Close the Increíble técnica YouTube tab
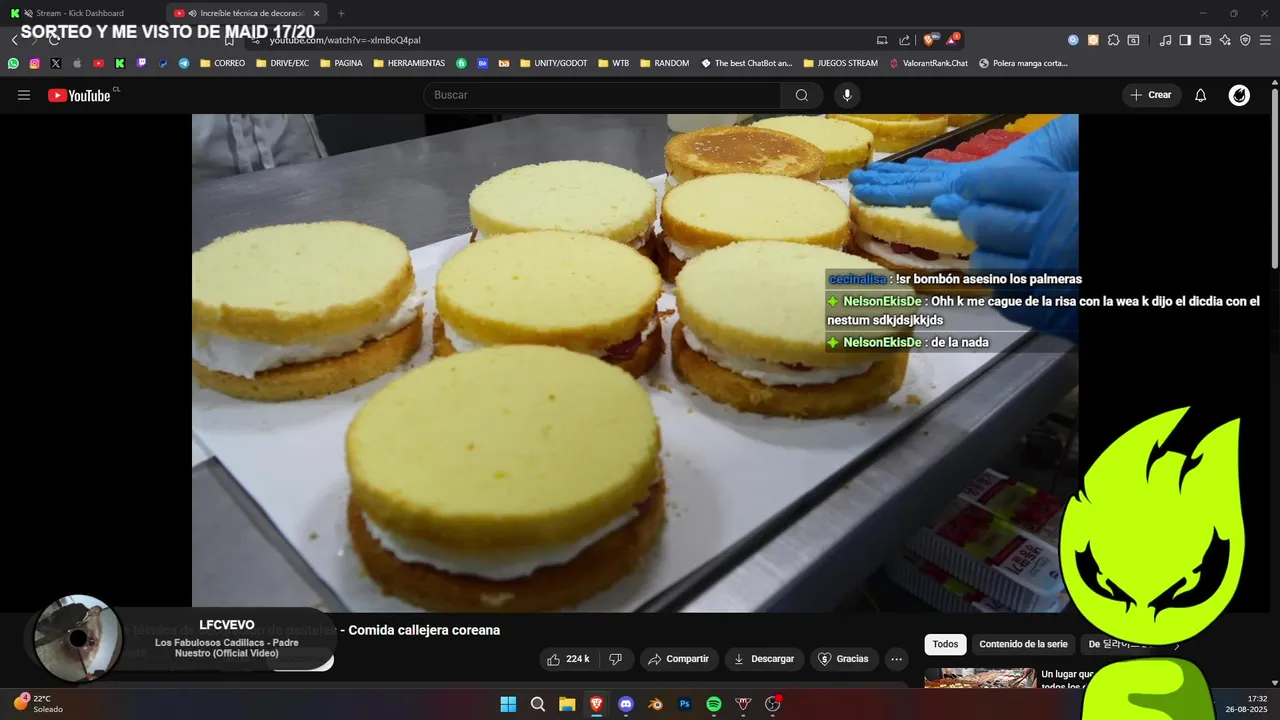The image size is (1280, 720). coord(317,13)
